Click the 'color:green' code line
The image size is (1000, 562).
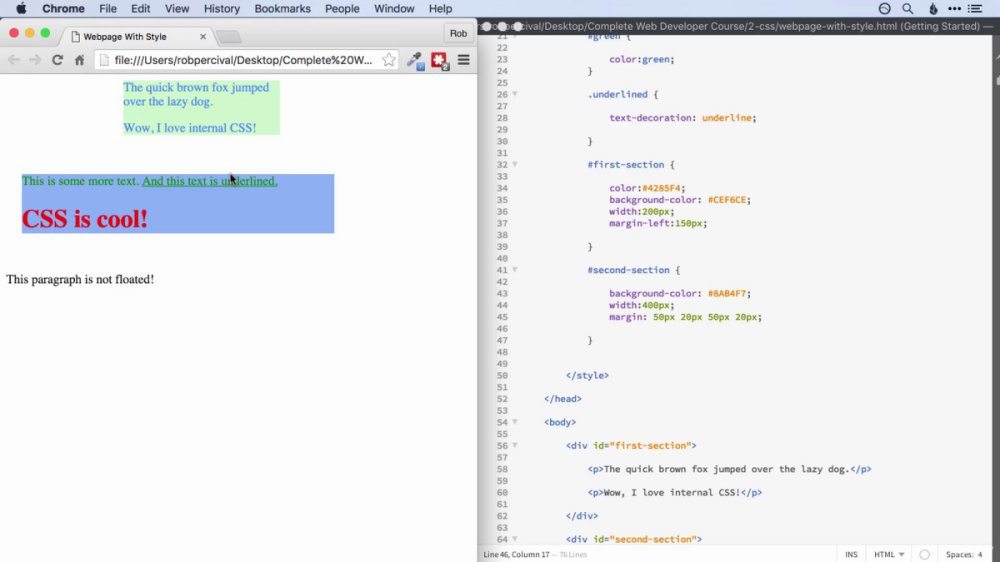click(x=641, y=59)
